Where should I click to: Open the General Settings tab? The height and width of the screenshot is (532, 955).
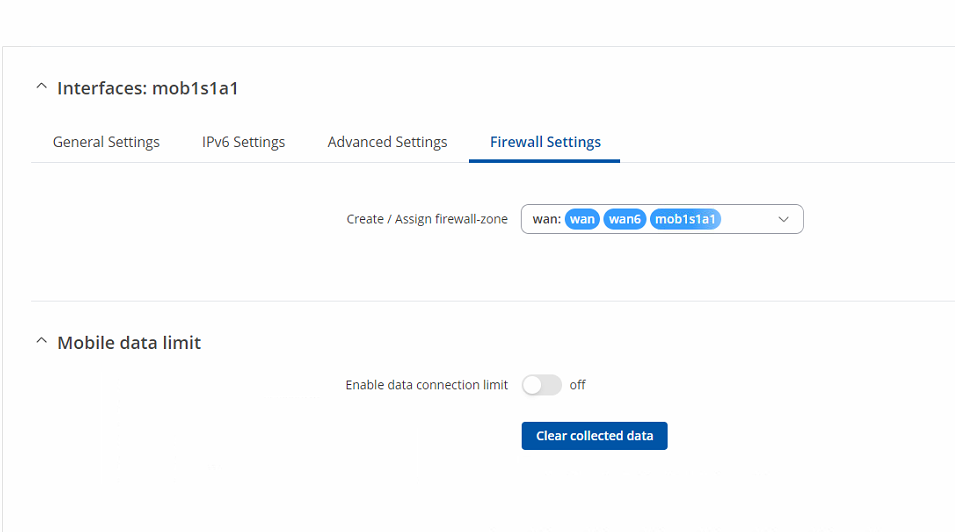[x=106, y=142]
